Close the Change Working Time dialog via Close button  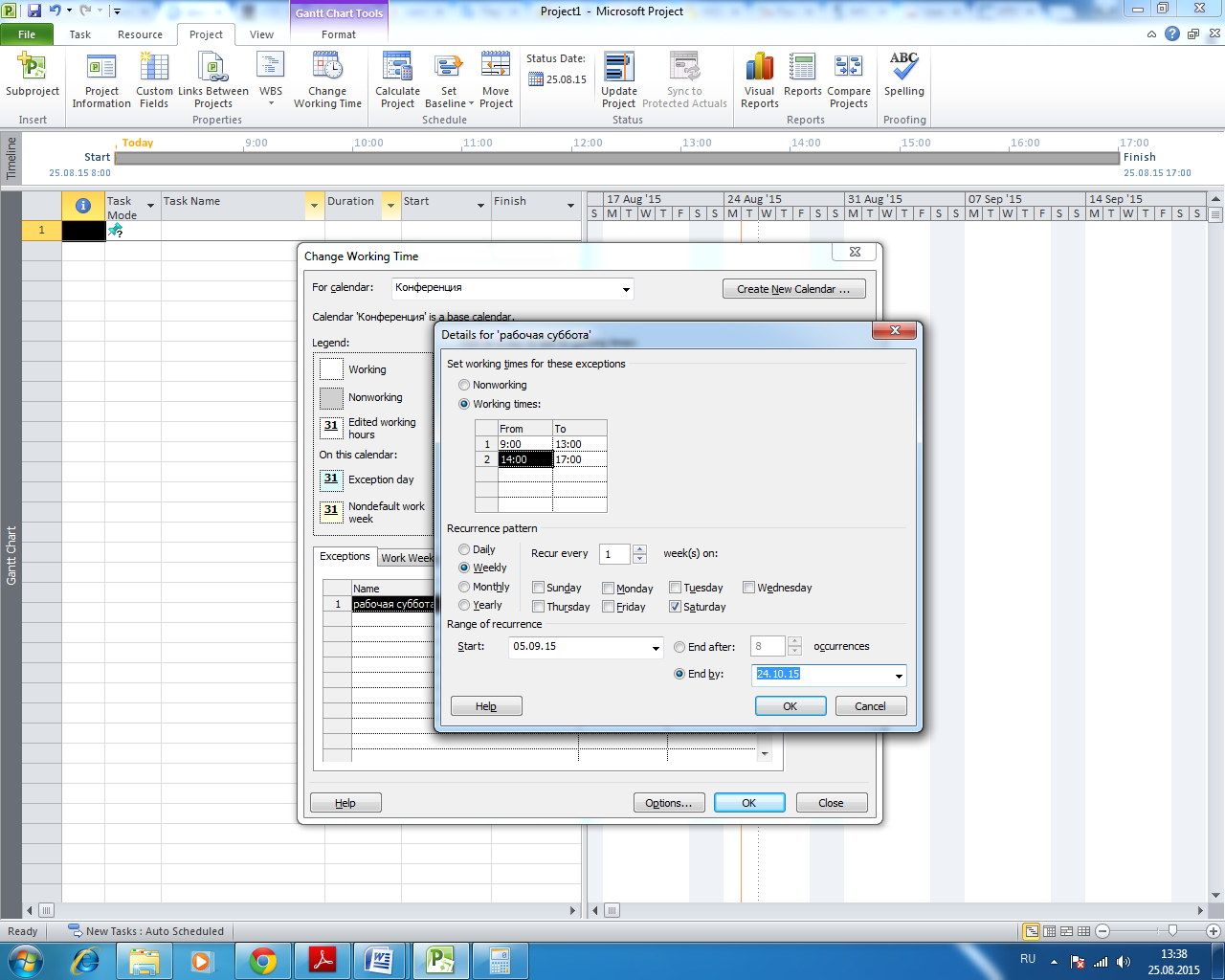[x=832, y=803]
